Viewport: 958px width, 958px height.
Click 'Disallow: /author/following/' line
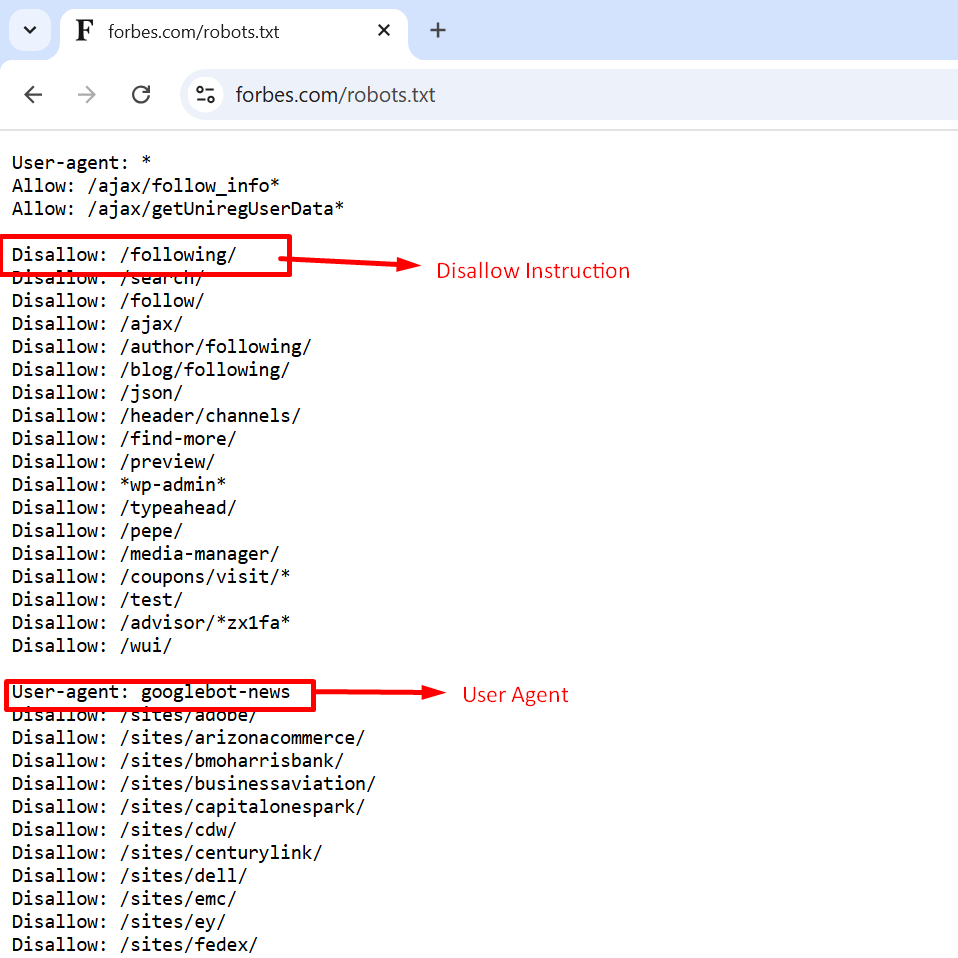coord(161,347)
